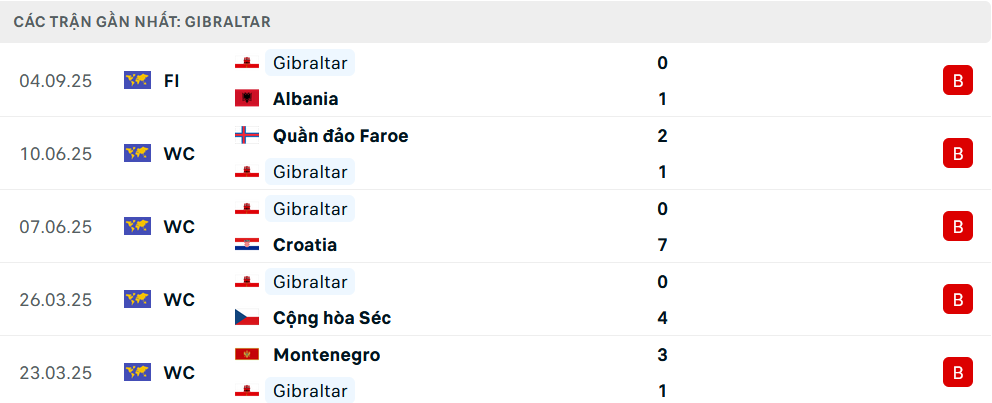992x403 pixels.
Task: Click the Faroe Islands flag icon
Action: tap(246, 136)
